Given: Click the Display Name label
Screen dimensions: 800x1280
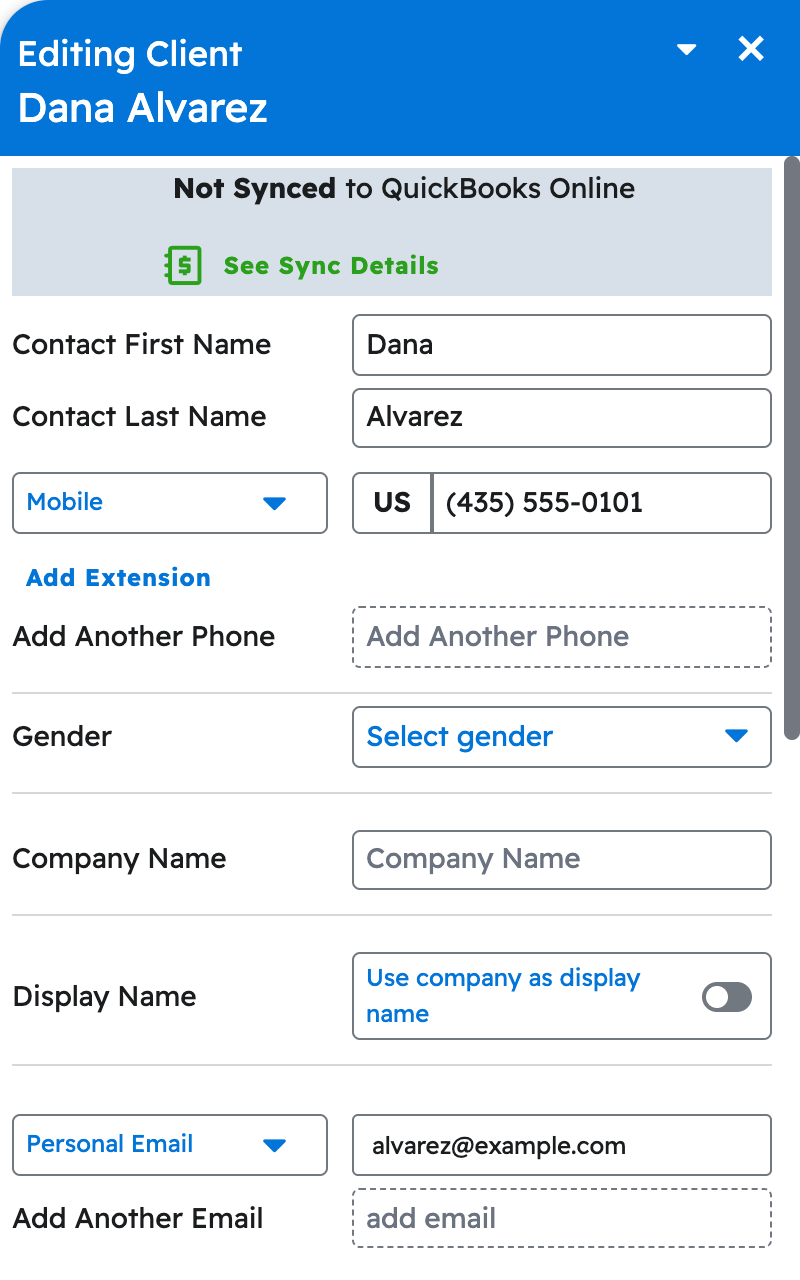Looking at the screenshot, I should (104, 997).
